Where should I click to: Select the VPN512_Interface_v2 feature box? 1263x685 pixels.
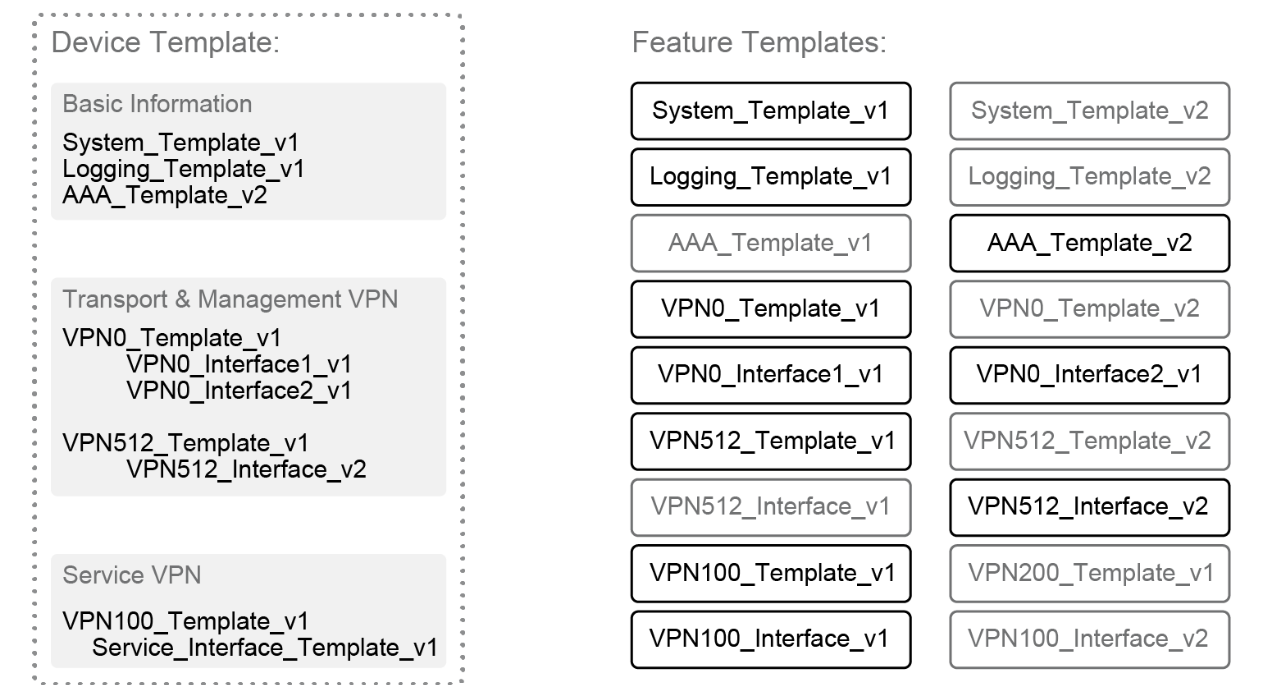1089,506
